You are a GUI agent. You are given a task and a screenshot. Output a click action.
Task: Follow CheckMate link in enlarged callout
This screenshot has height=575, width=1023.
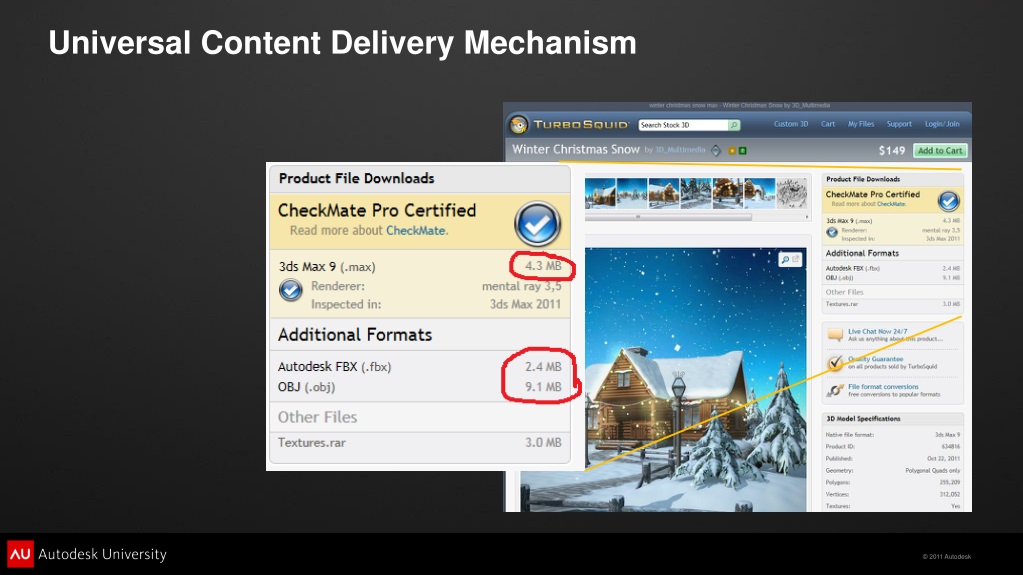[x=416, y=230]
